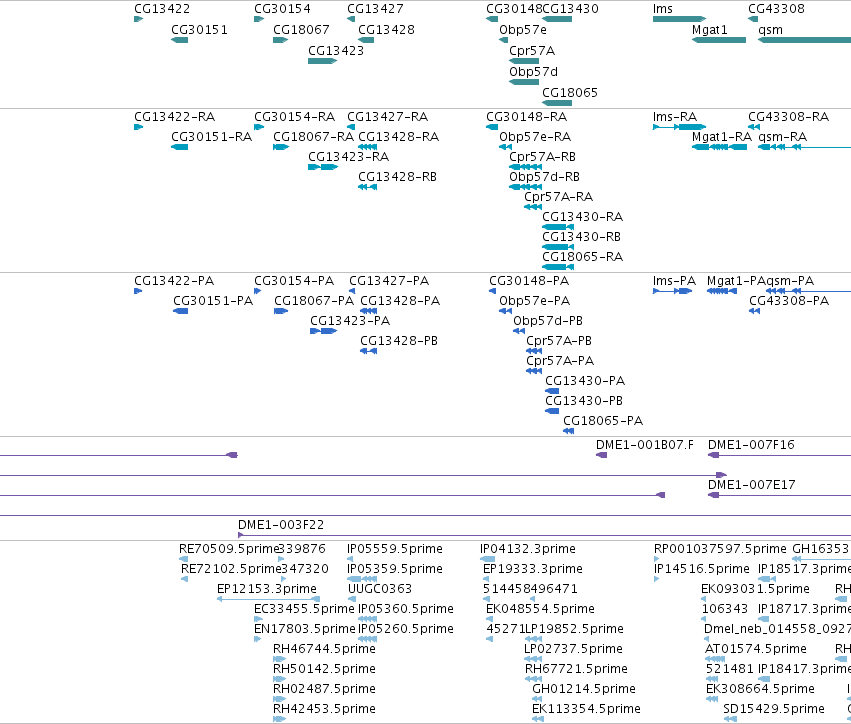
Task: Select transcript Cpr57A-RA label
Action: 558,197
